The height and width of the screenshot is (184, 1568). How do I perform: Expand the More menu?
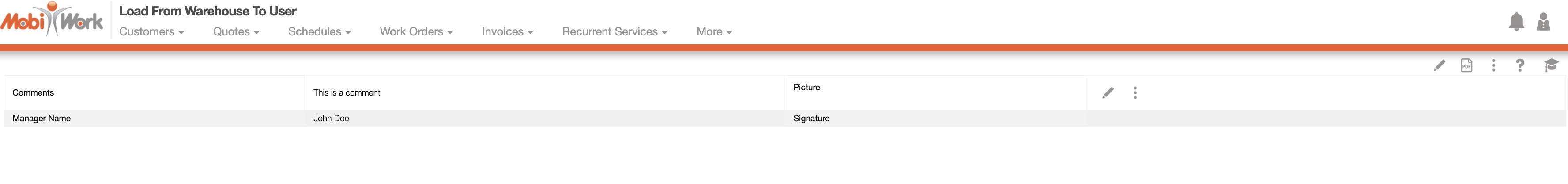pos(714,32)
